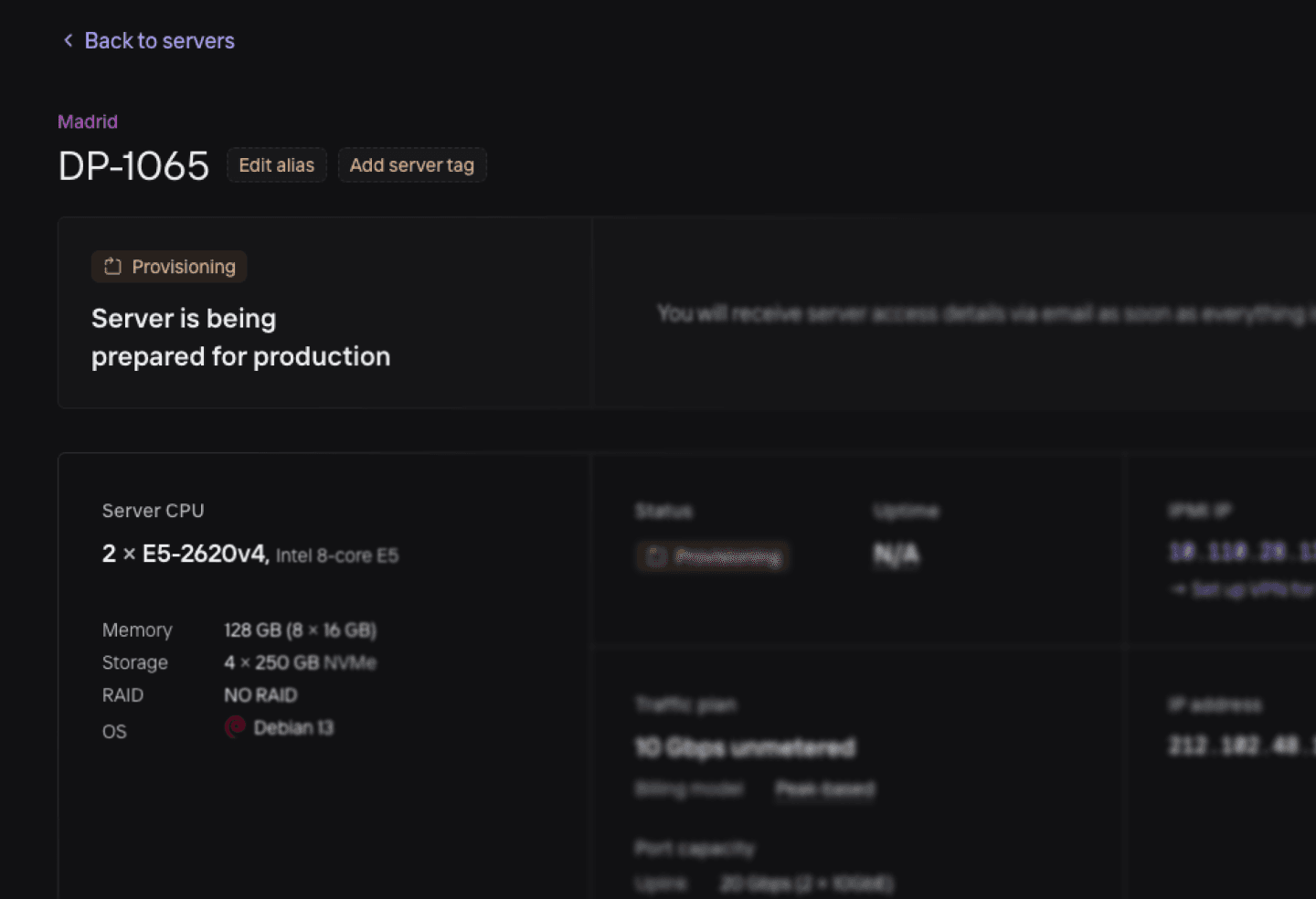
Task: Click the 4 × 250 GB NVMe storage value
Action: coord(300,662)
